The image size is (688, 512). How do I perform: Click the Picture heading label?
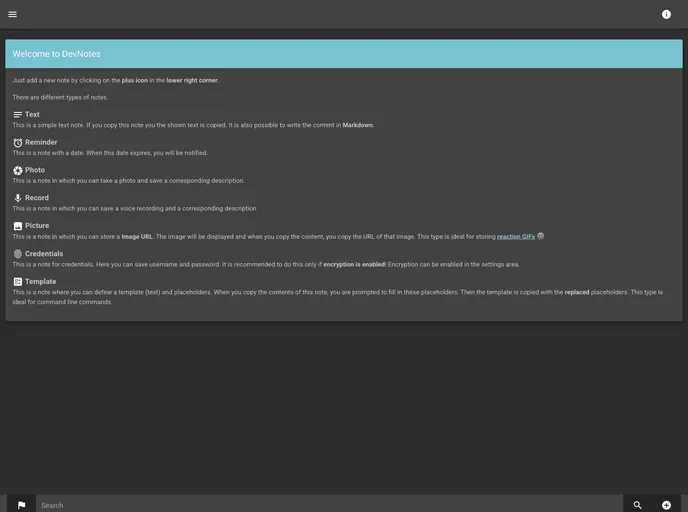pos(37,226)
